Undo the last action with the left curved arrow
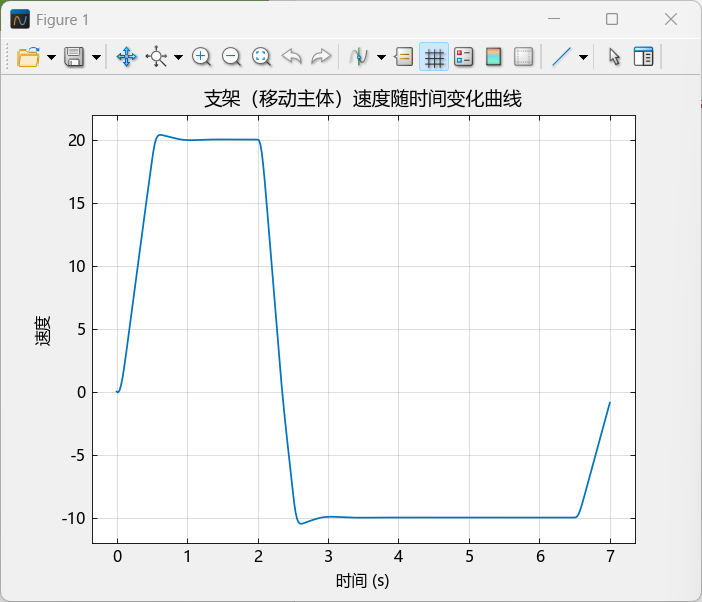The width and height of the screenshot is (702, 602). (291, 57)
